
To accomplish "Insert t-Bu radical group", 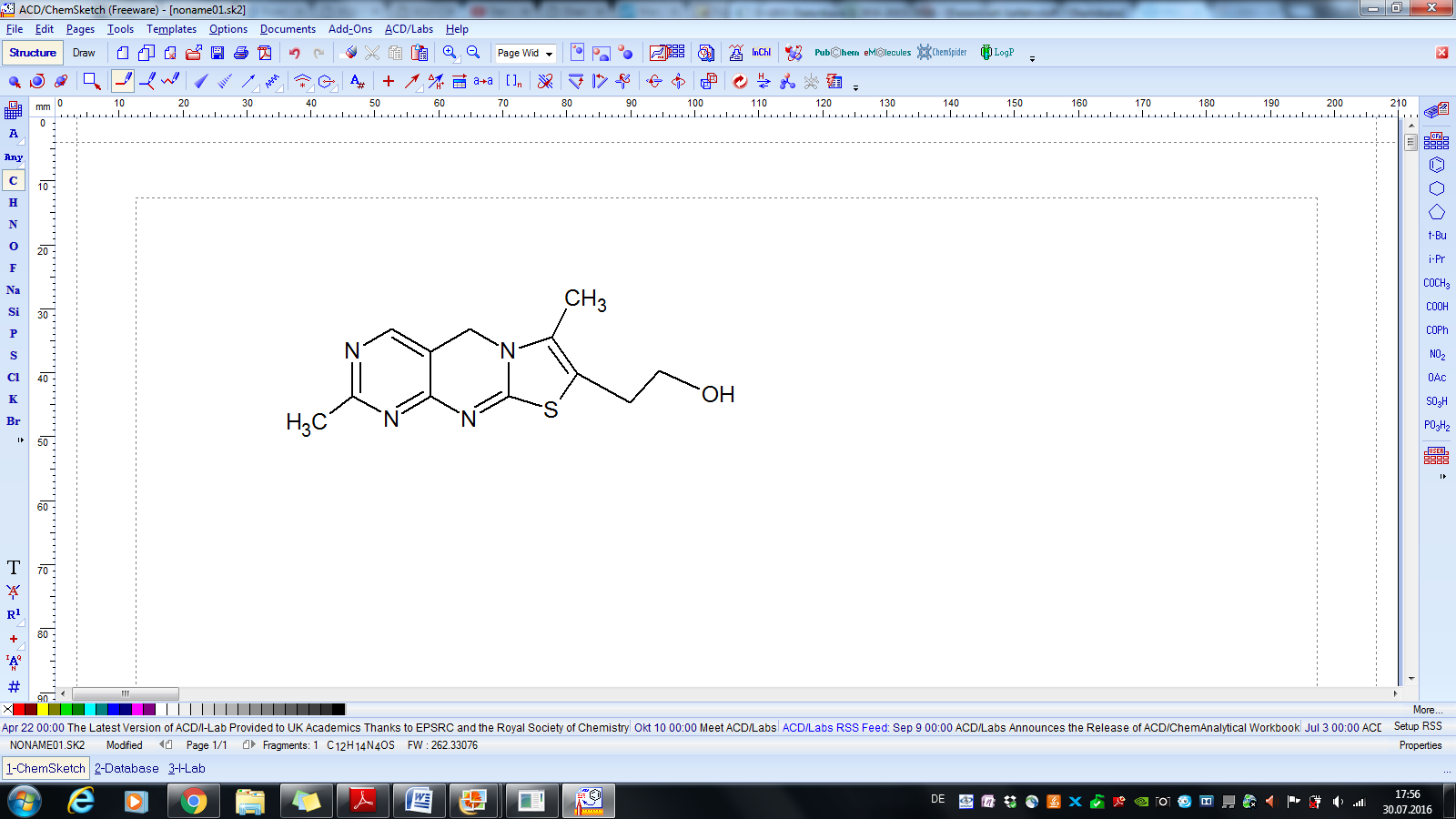I will pyautogui.click(x=1437, y=236).
